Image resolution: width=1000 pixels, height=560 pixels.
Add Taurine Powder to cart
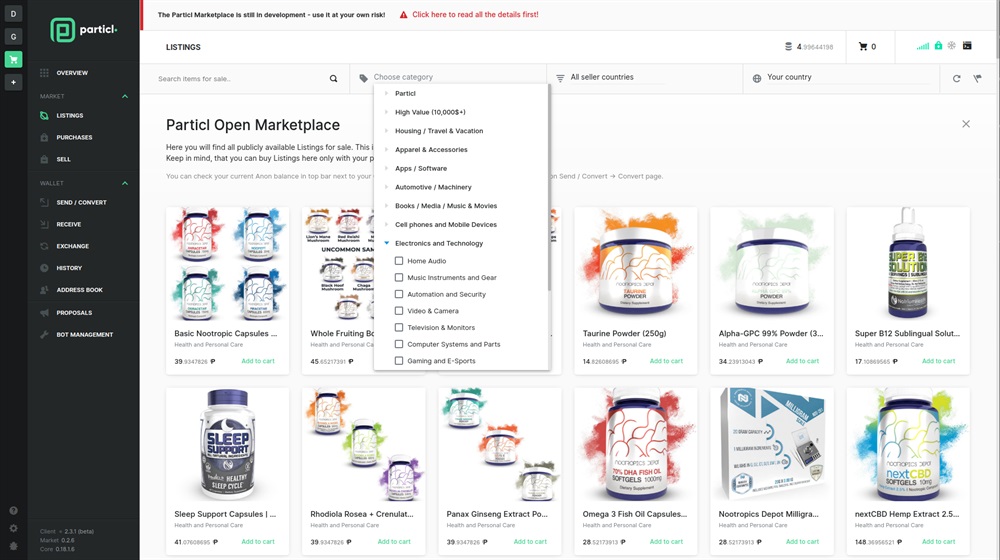[666, 361]
